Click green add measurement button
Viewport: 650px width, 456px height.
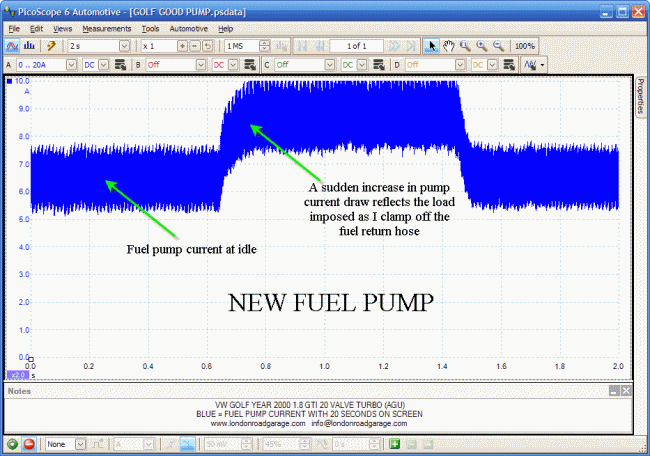tap(395, 443)
